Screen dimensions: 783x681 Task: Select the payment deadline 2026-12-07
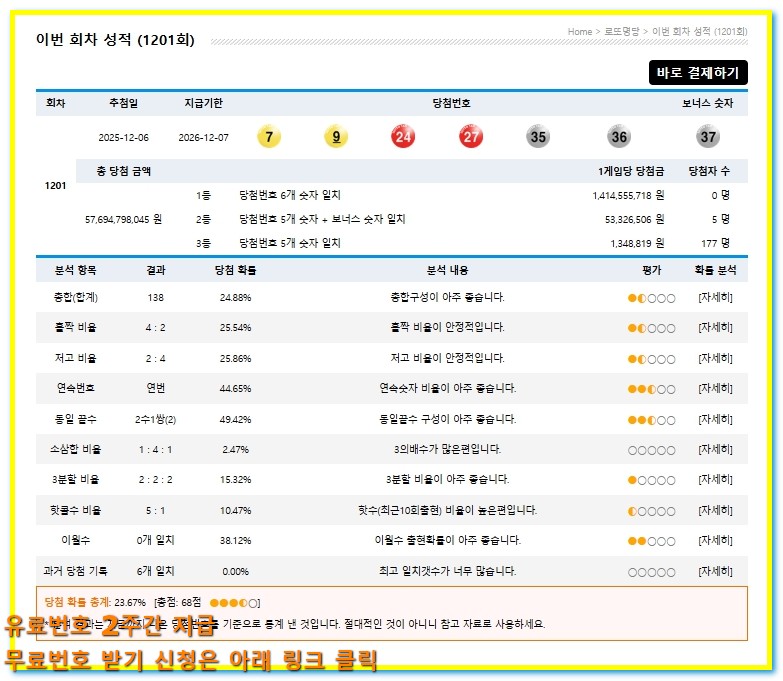203,138
